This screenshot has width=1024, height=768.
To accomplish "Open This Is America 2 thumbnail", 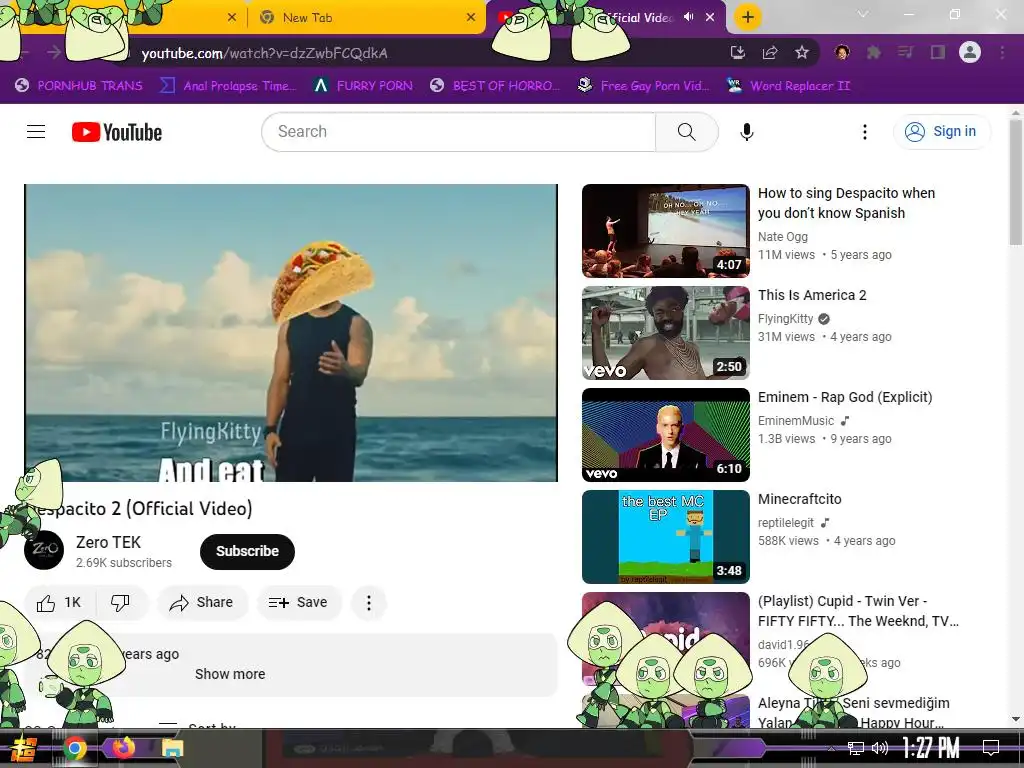I will 665,333.
